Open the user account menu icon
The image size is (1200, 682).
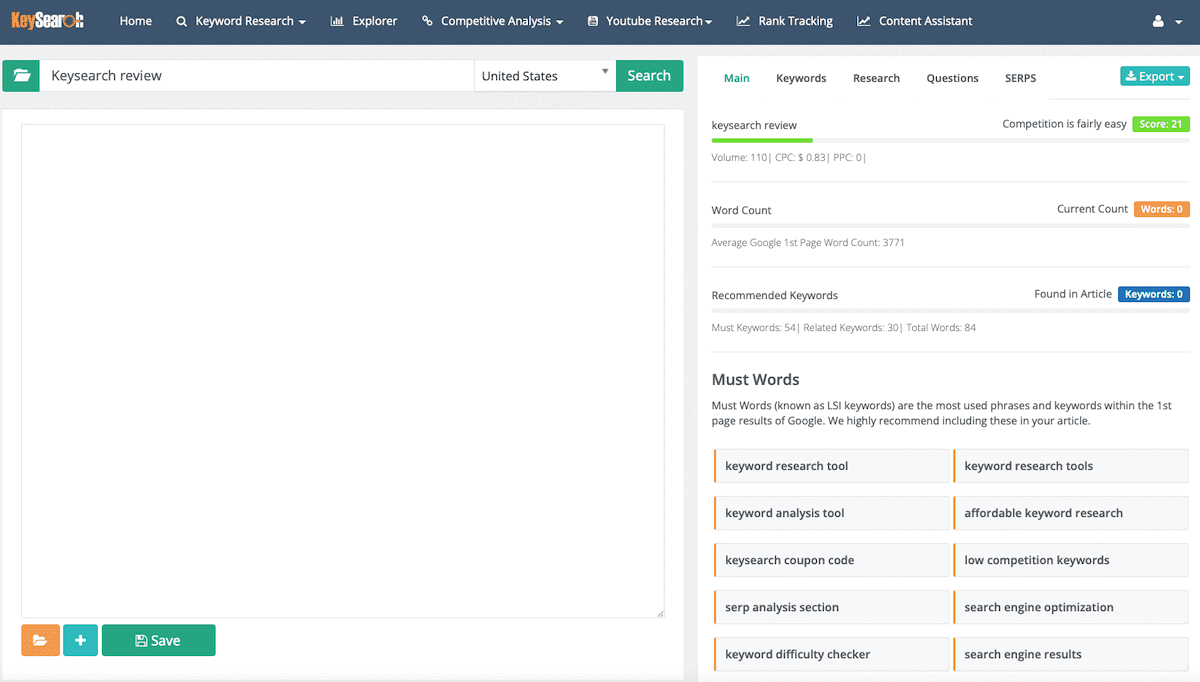click(1165, 21)
